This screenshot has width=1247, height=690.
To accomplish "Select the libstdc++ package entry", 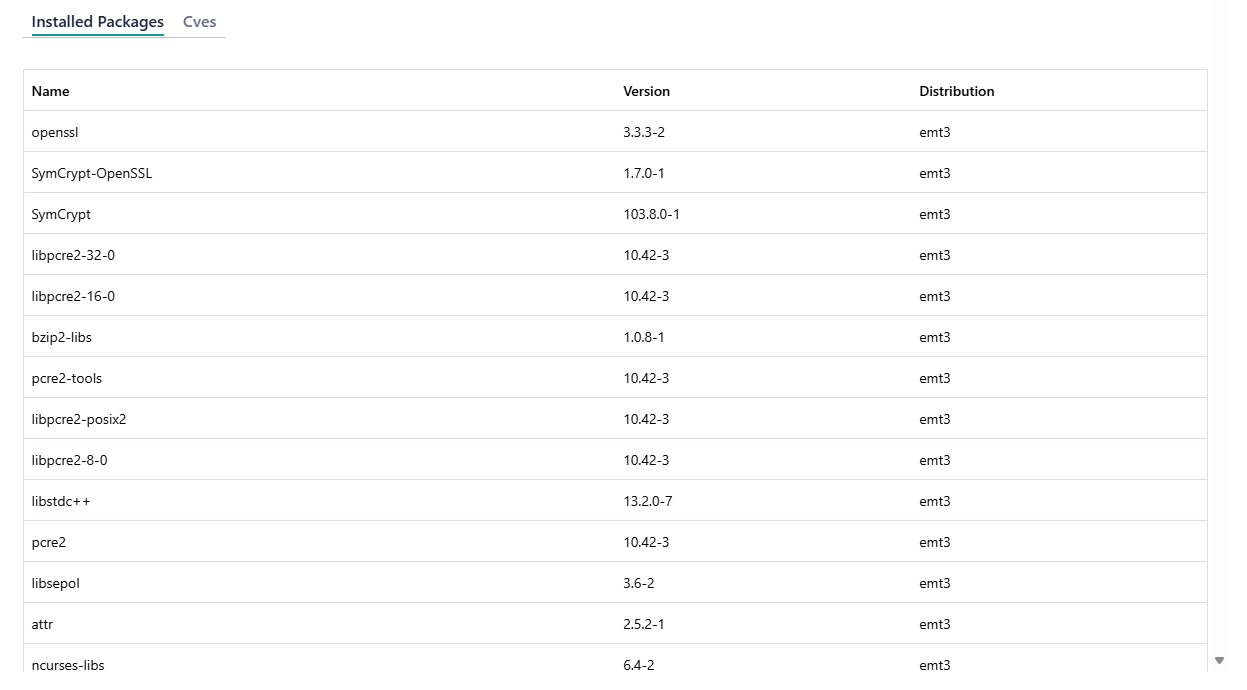I will point(61,501).
